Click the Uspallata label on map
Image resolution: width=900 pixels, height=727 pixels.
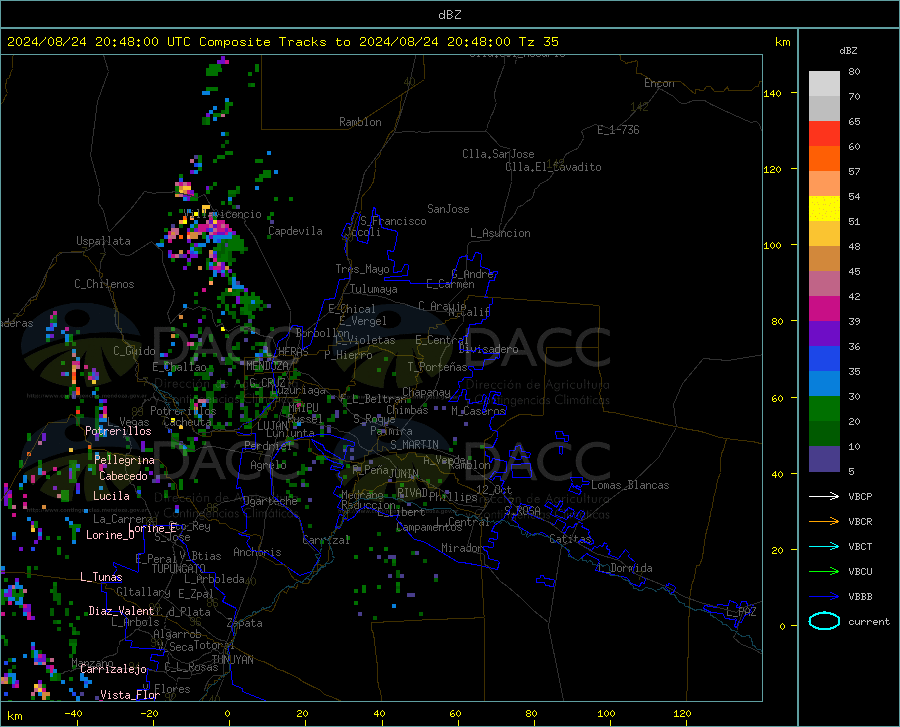[103, 241]
